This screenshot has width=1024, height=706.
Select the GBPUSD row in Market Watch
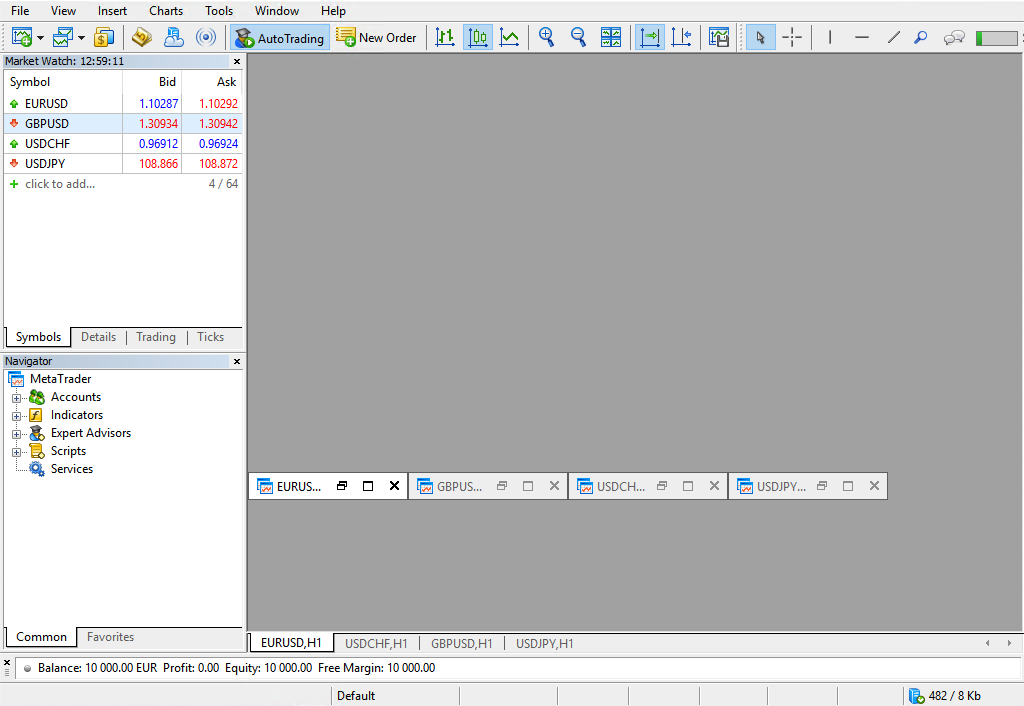[x=60, y=123]
